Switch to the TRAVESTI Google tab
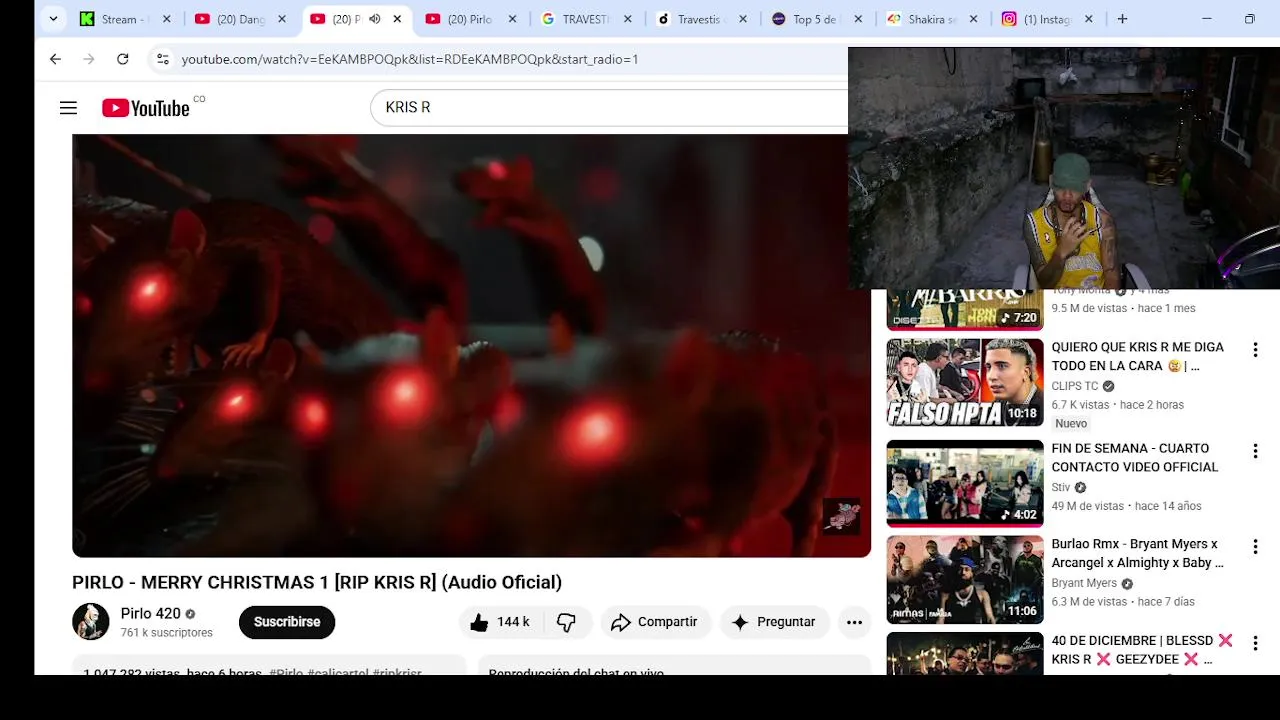Screen dimensions: 1280x720 (586, 19)
